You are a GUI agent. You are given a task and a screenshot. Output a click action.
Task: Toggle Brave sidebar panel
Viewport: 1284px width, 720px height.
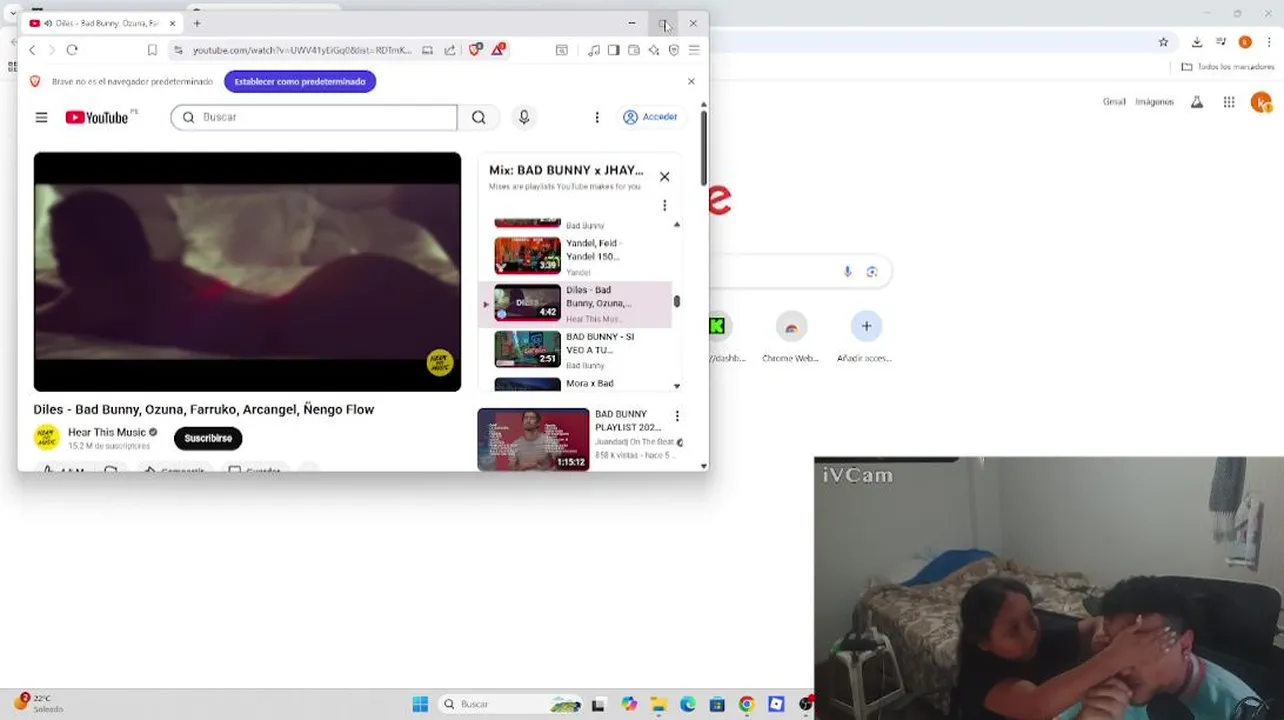click(x=614, y=50)
